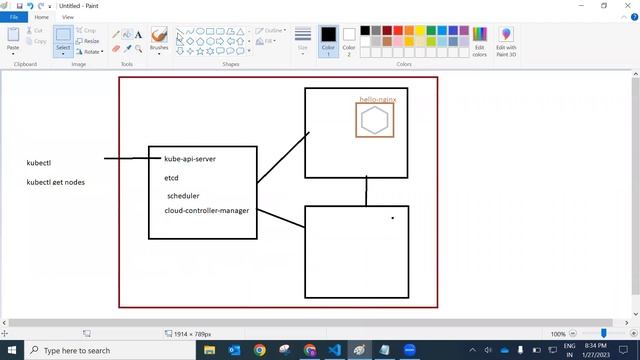The image size is (640, 360).
Task: Expand the Brushes dropdown arrow
Action: pyautogui.click(x=159, y=54)
